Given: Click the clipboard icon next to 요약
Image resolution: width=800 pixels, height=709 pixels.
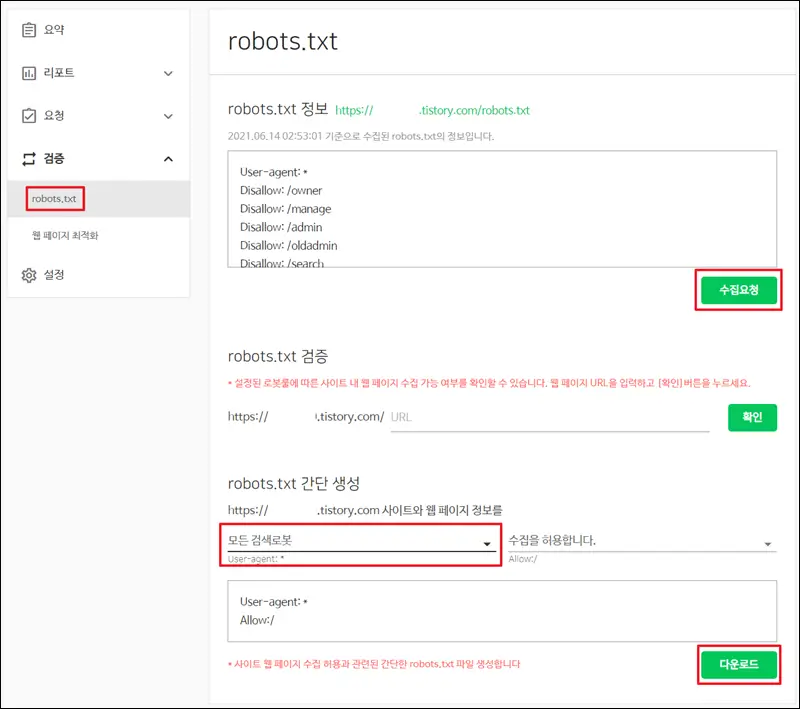Looking at the screenshot, I should tap(29, 30).
